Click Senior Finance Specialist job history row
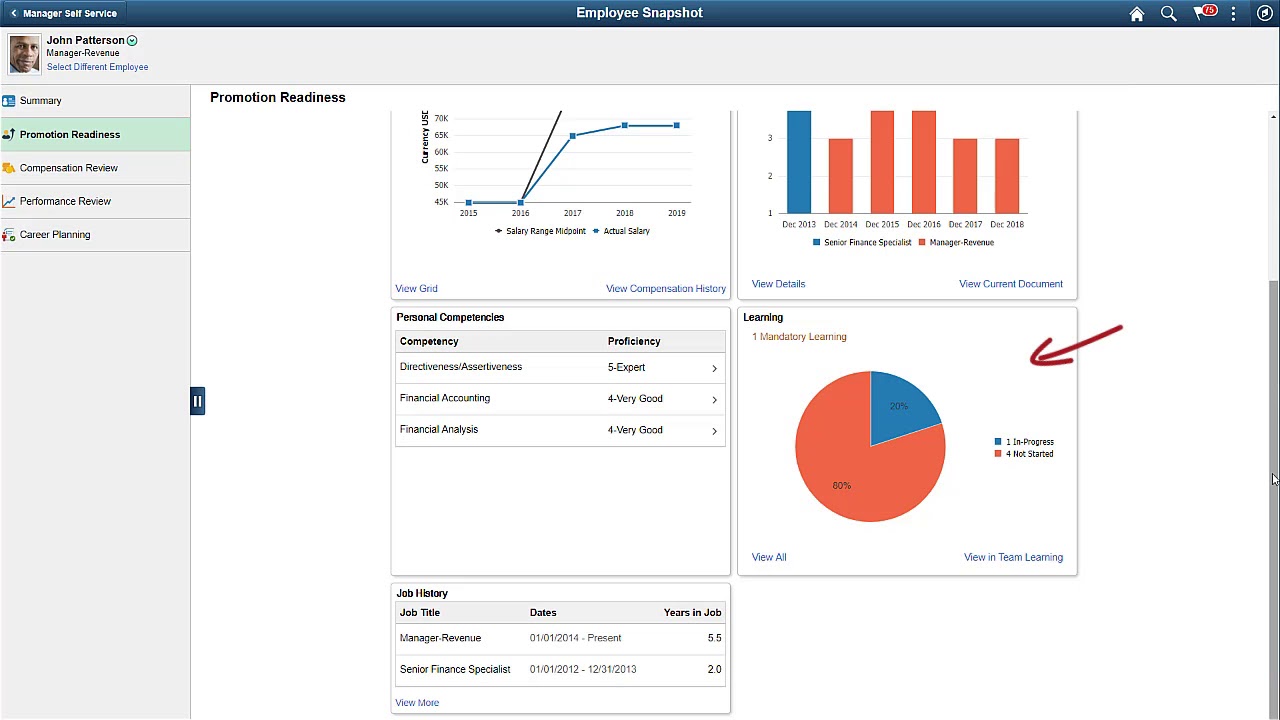The height and width of the screenshot is (720, 1280). tap(560, 670)
